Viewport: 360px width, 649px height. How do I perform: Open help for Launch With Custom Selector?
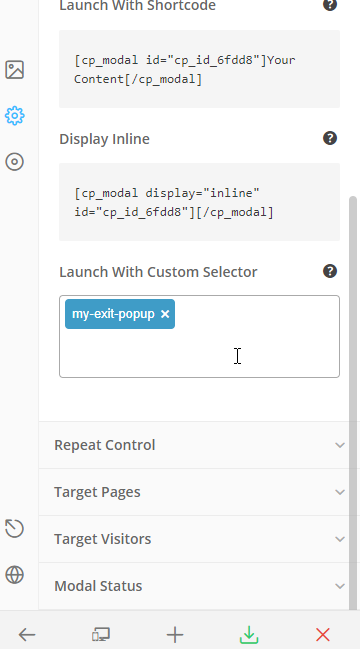tap(330, 272)
